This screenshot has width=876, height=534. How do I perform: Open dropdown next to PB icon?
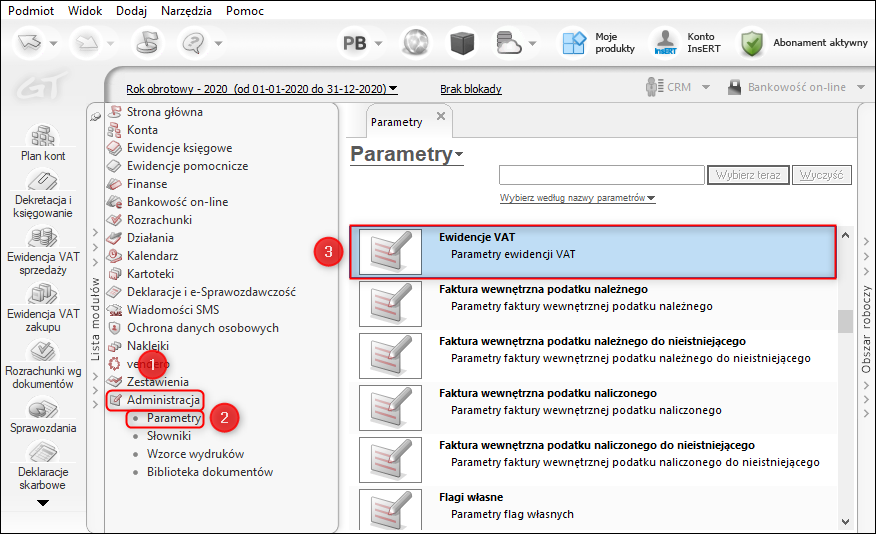click(379, 44)
